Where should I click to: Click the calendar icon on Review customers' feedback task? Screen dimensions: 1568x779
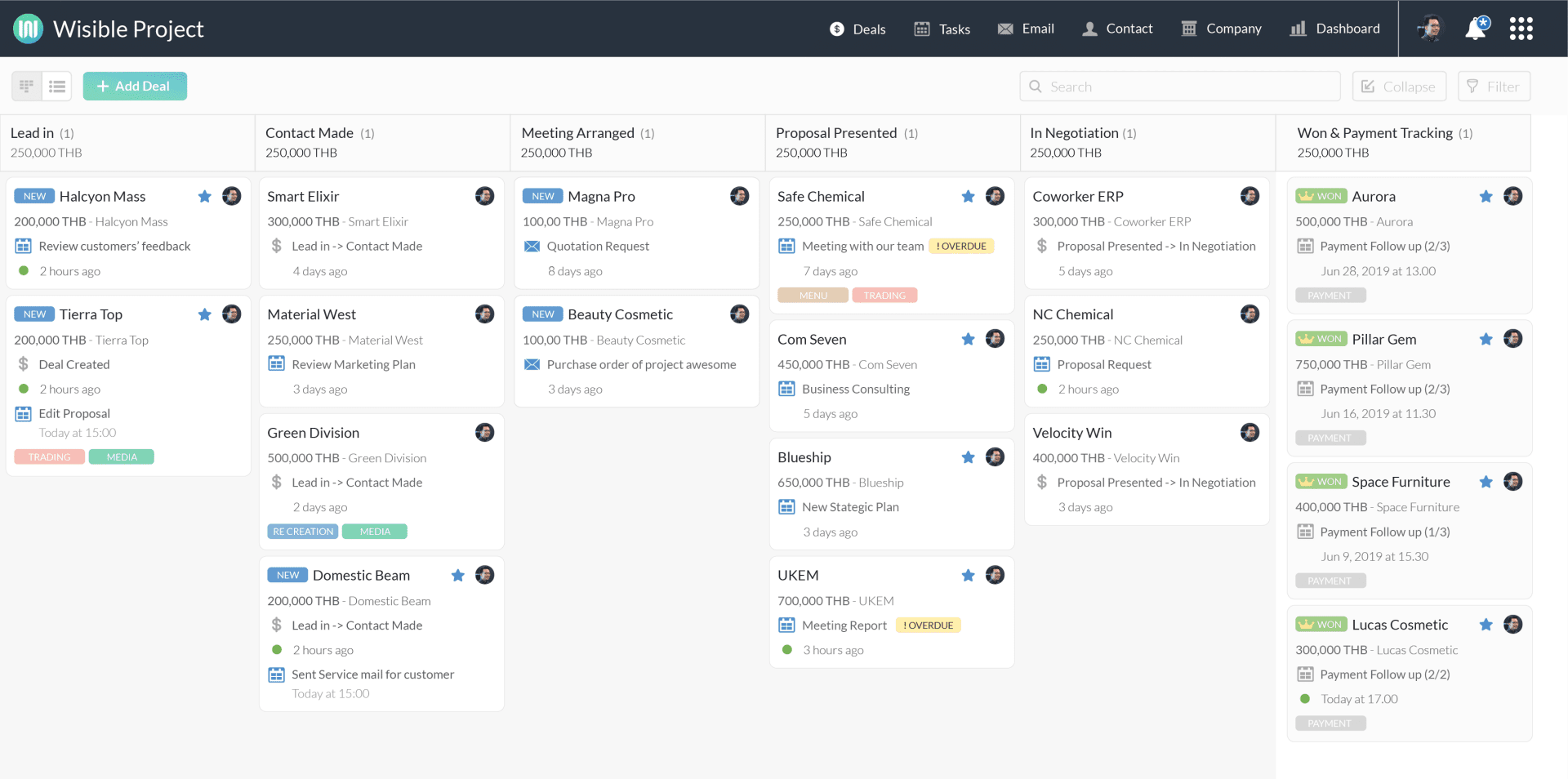coord(23,246)
